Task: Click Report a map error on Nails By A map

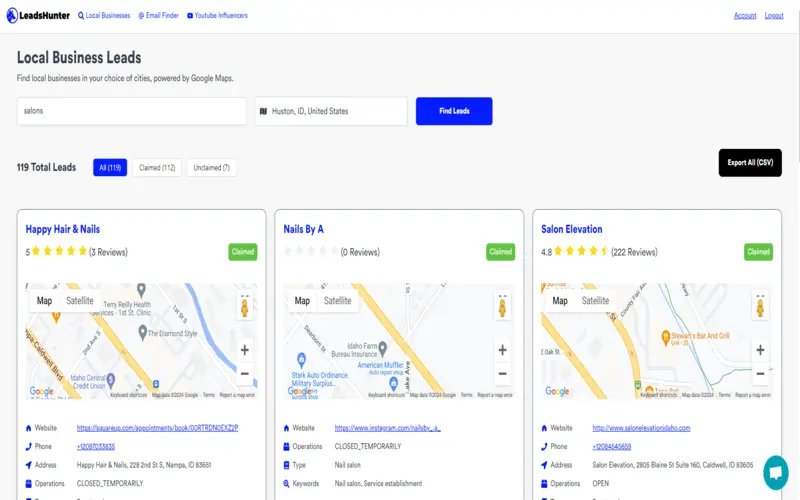Action: 494,395
